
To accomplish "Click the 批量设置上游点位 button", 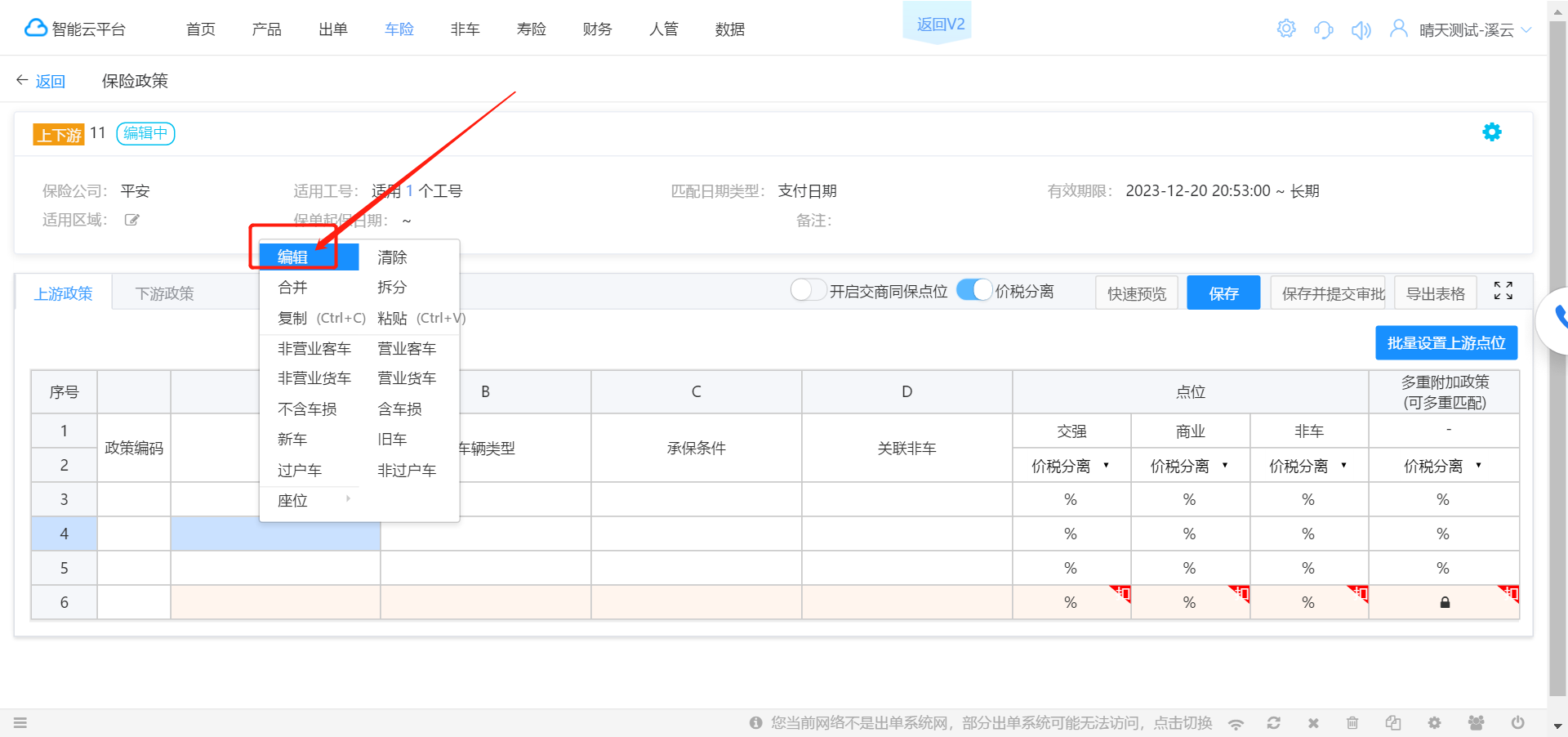I will click(x=1446, y=342).
